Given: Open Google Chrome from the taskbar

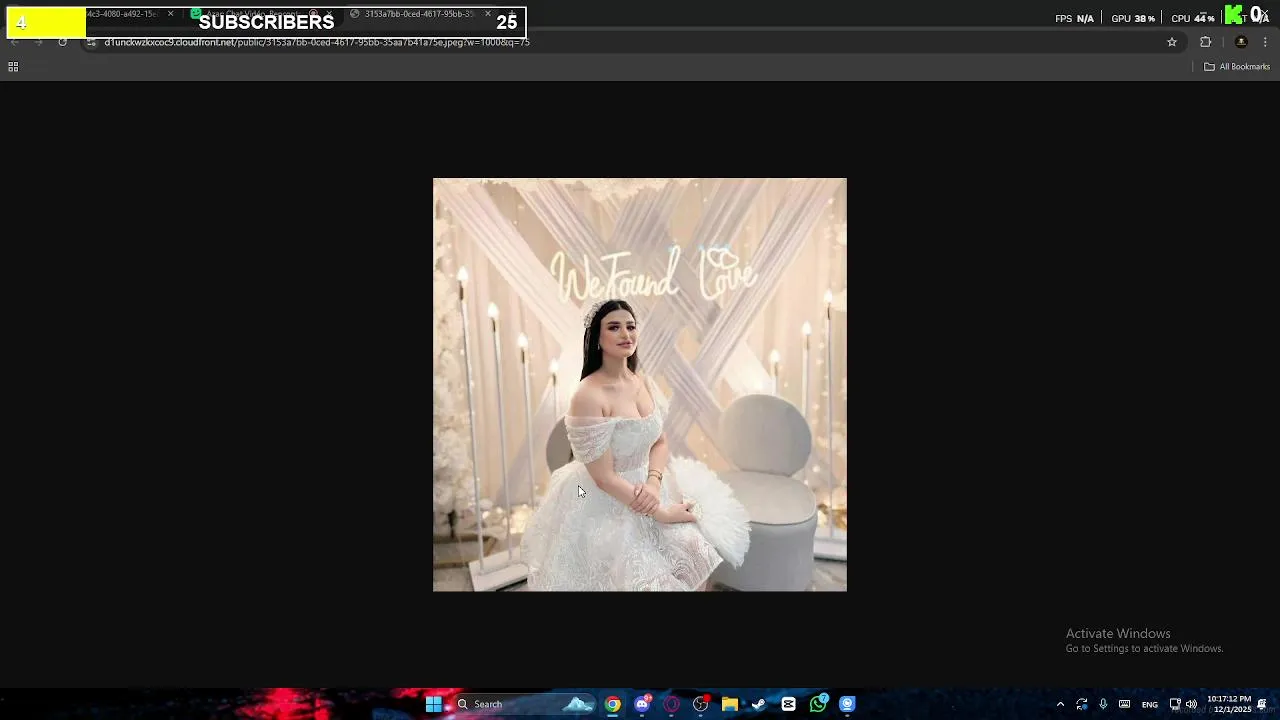Looking at the screenshot, I should pyautogui.click(x=613, y=704).
